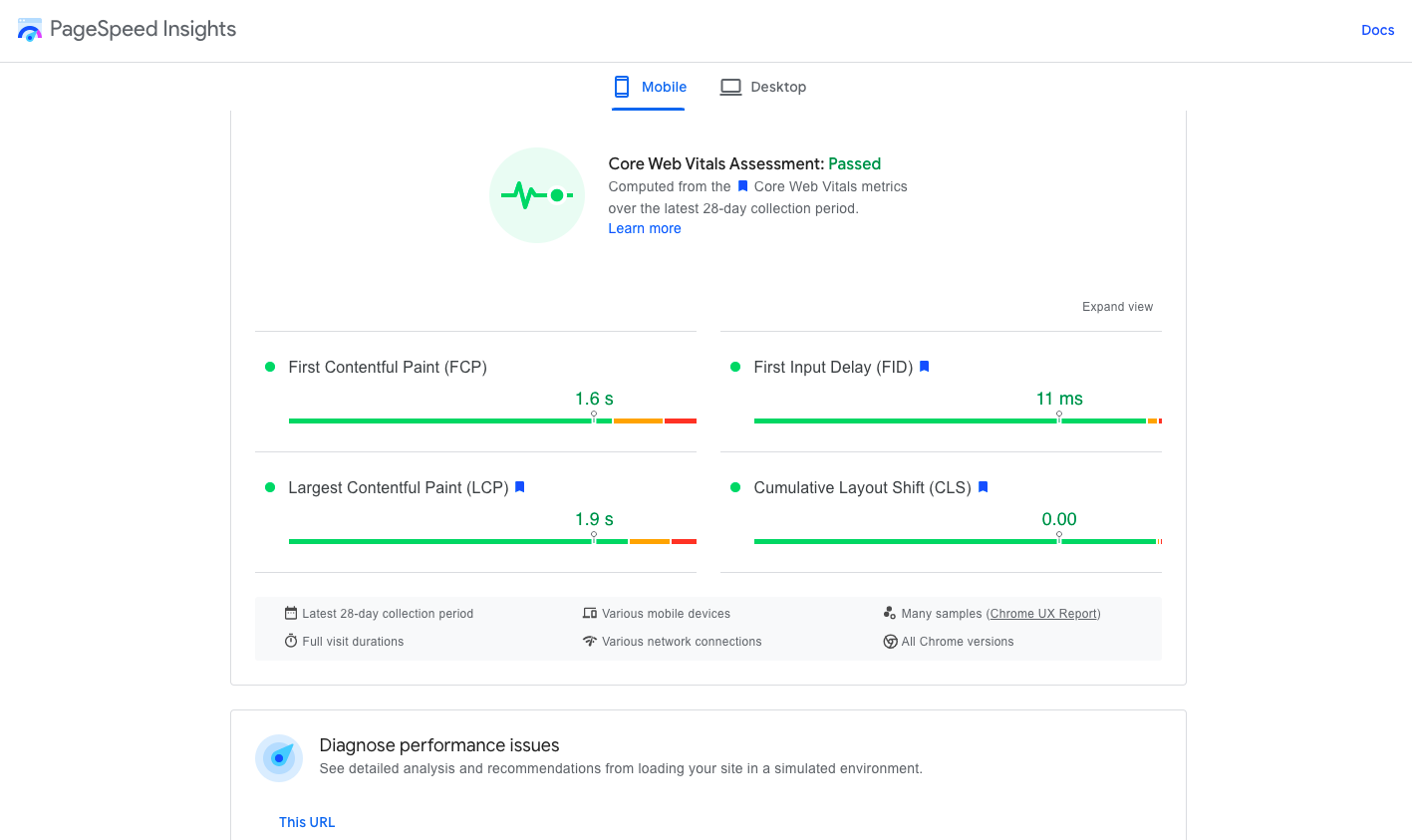The height and width of the screenshot is (840, 1412).
Task: Click the stopwatch icon for full visit durations
Action: coord(290,641)
